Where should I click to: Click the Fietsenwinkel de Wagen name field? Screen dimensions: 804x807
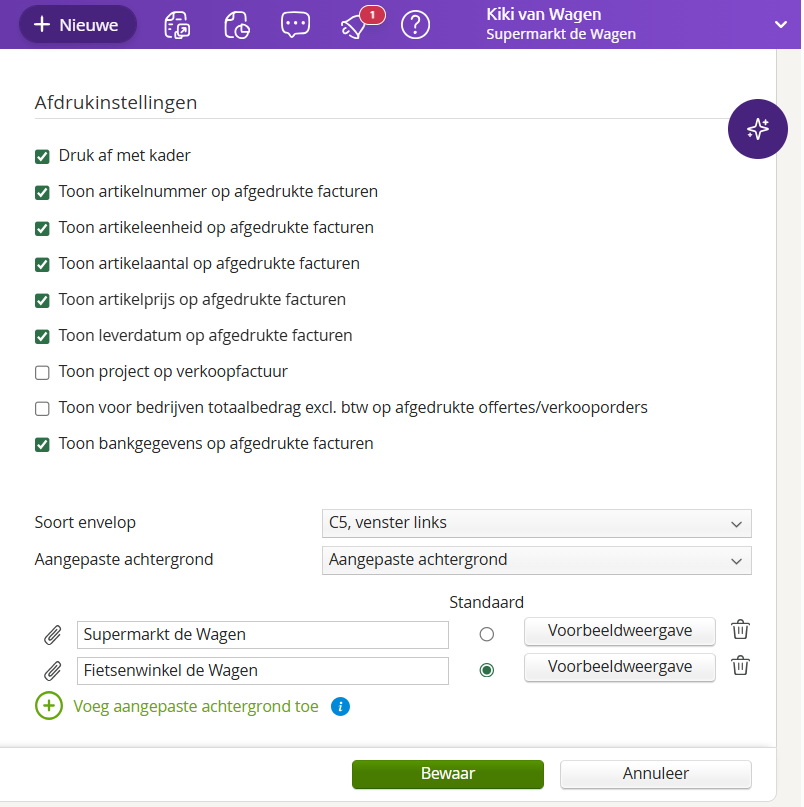tap(262, 671)
